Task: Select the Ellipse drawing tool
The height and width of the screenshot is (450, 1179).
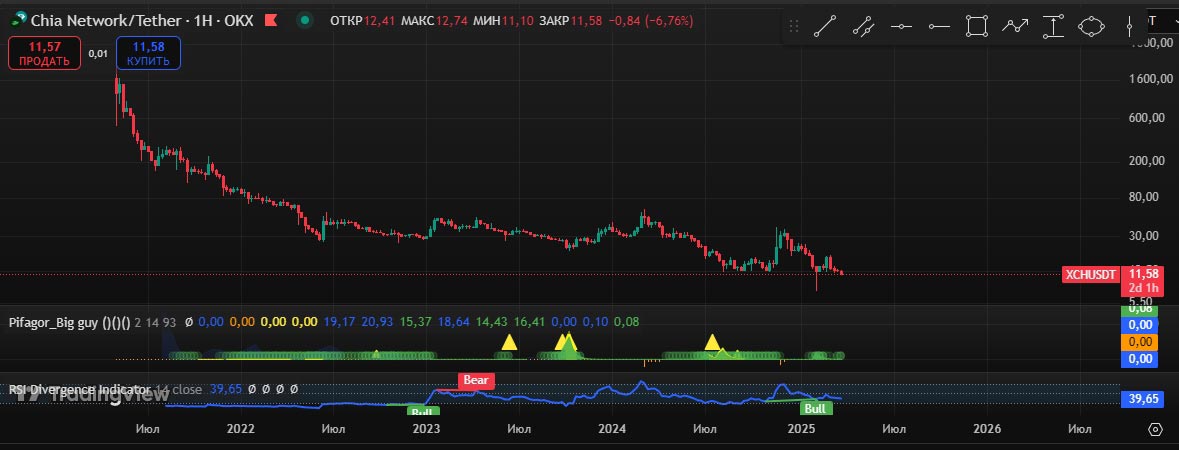Action: tap(1091, 27)
